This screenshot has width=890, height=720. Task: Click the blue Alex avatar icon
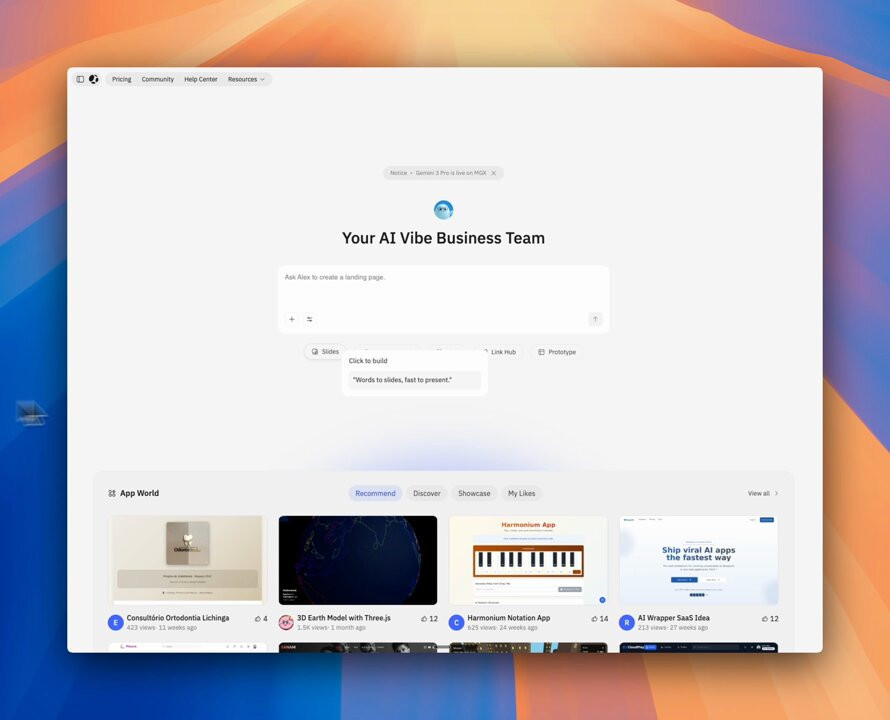(443, 210)
